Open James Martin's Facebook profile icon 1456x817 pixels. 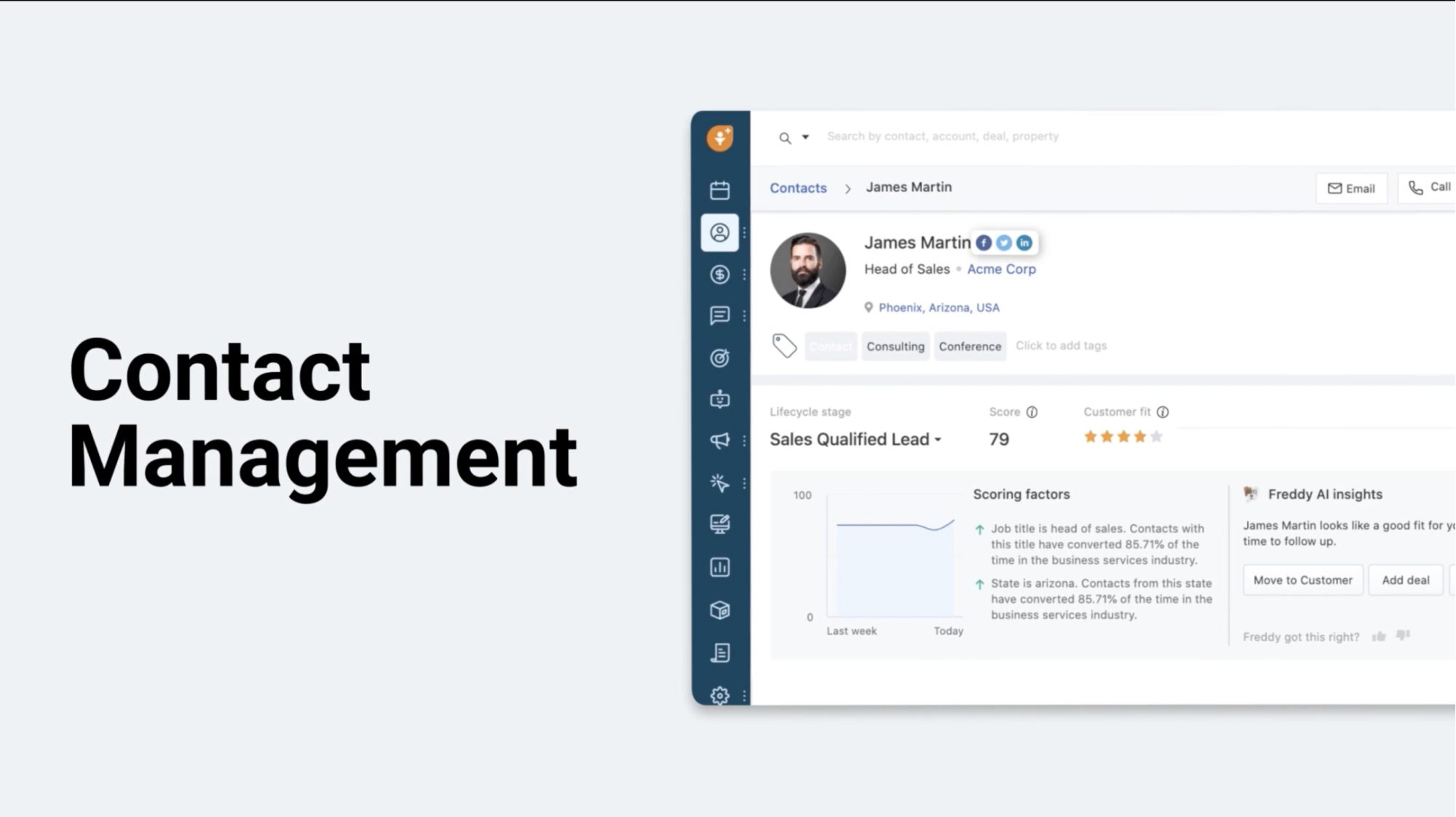[984, 242]
